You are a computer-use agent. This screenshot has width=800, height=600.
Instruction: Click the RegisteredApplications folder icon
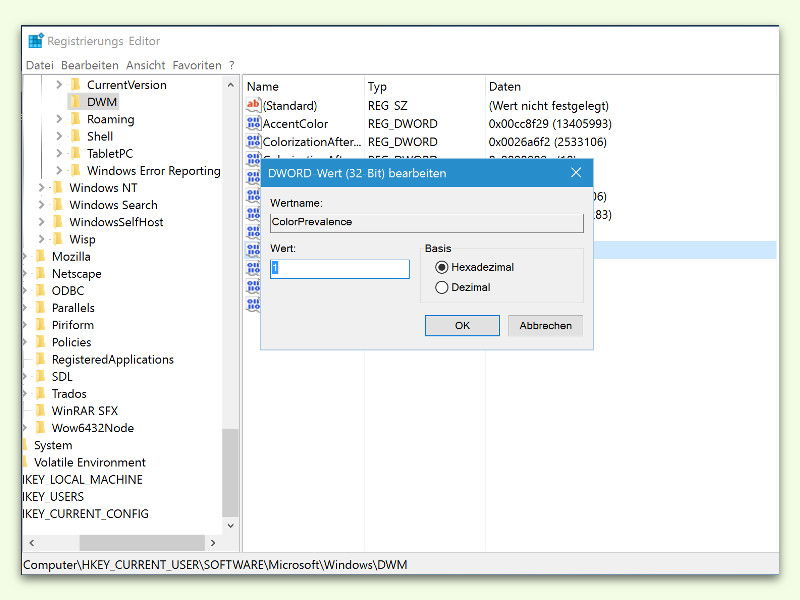click(x=41, y=359)
